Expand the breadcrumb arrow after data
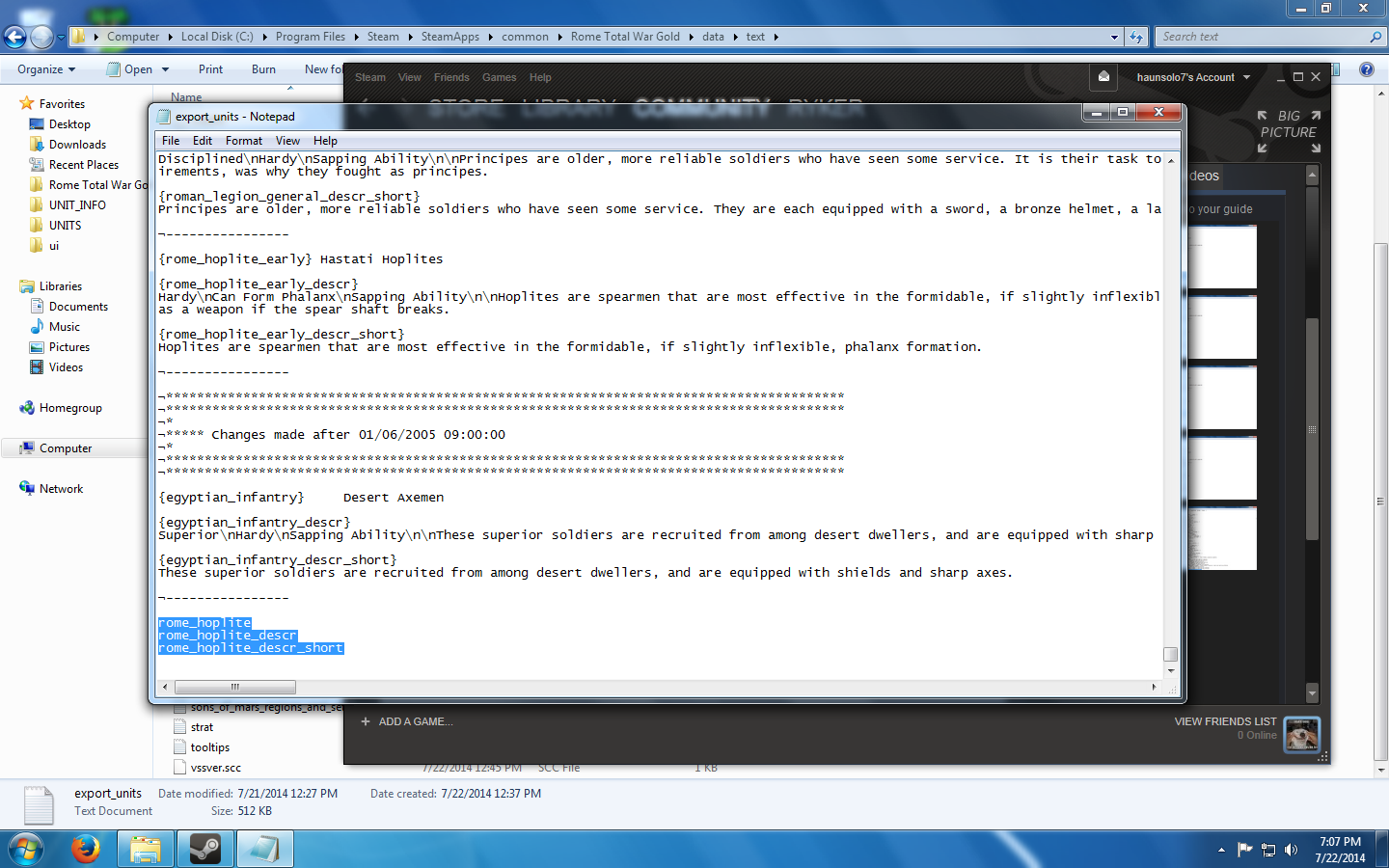The width and height of the screenshot is (1389, 868). (735, 37)
